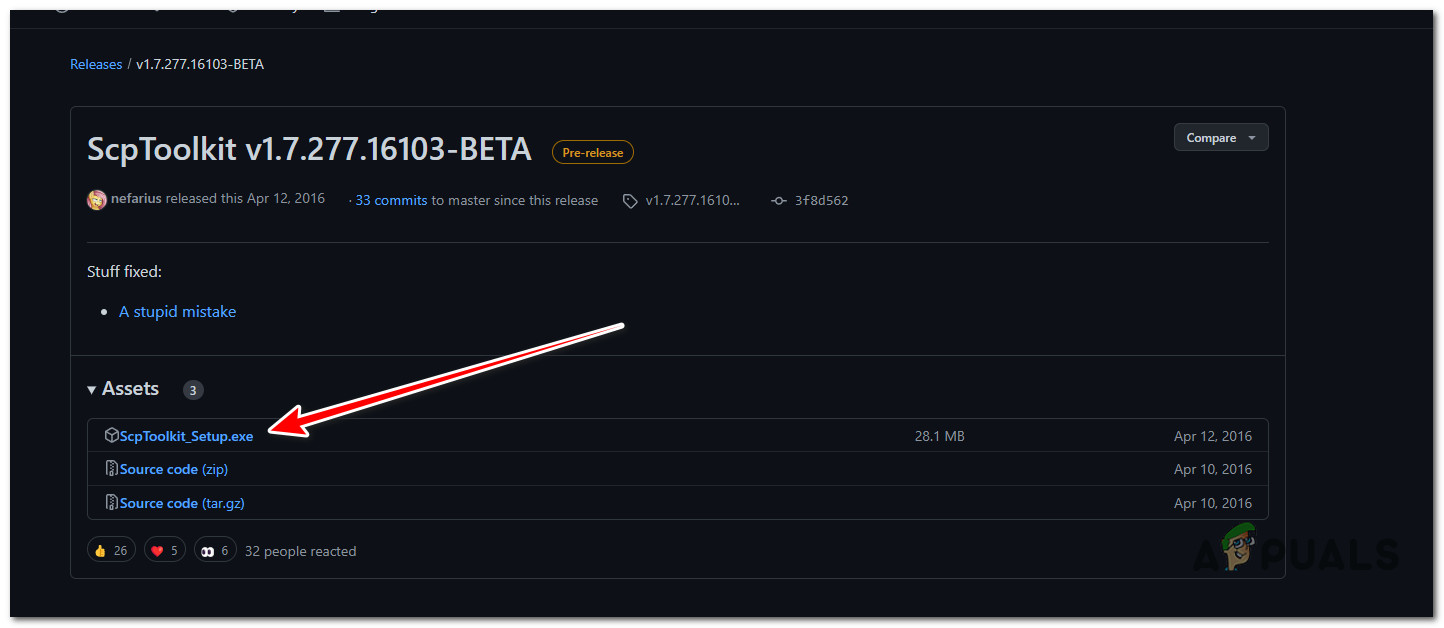Click the commit icon beside 3f8d562
1444x628 pixels.
click(779, 201)
